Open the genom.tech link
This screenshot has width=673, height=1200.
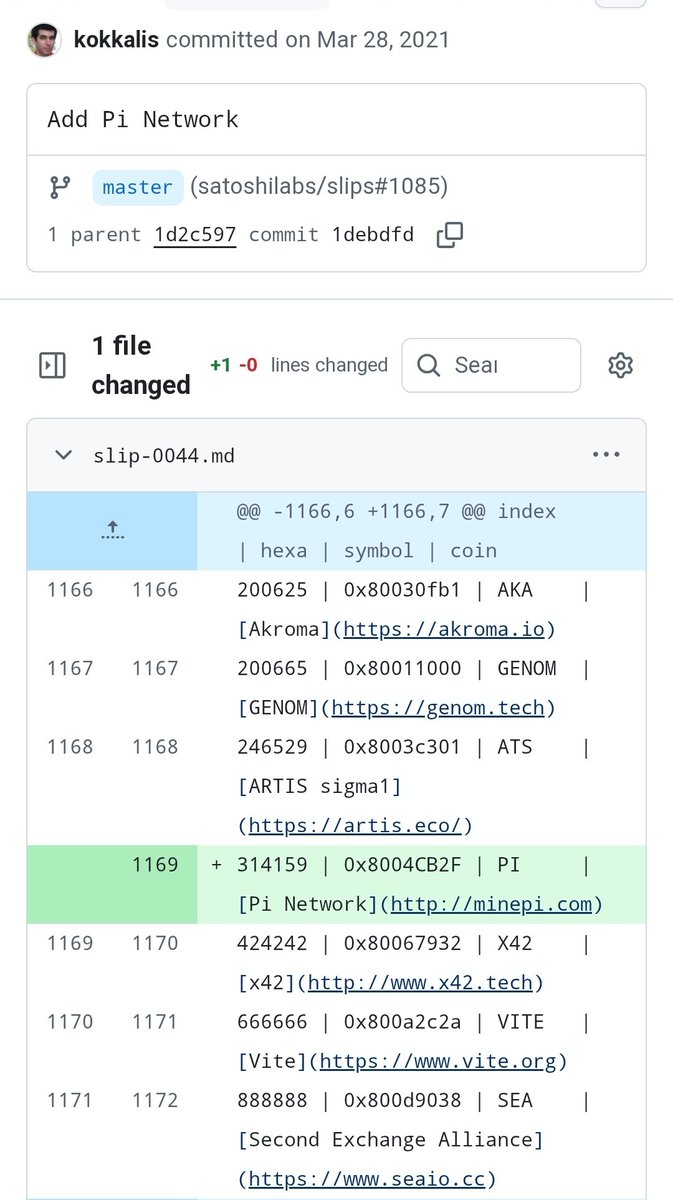click(438, 708)
